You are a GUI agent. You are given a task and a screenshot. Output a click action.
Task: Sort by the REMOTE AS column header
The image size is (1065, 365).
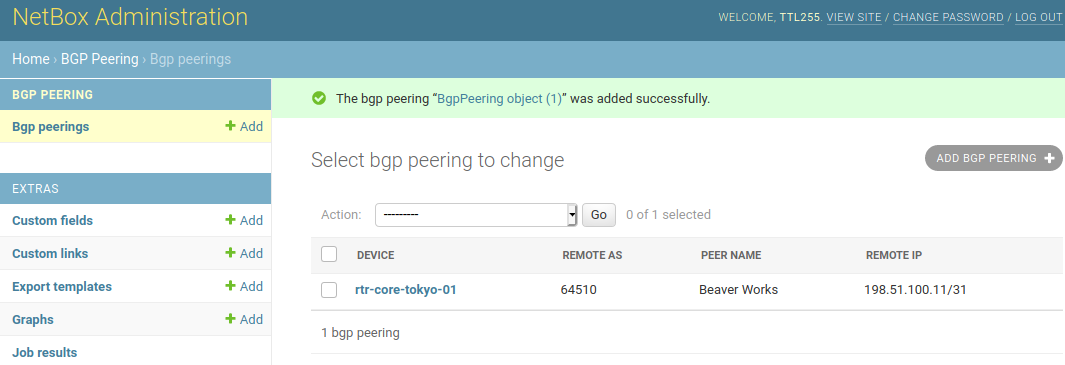point(592,256)
